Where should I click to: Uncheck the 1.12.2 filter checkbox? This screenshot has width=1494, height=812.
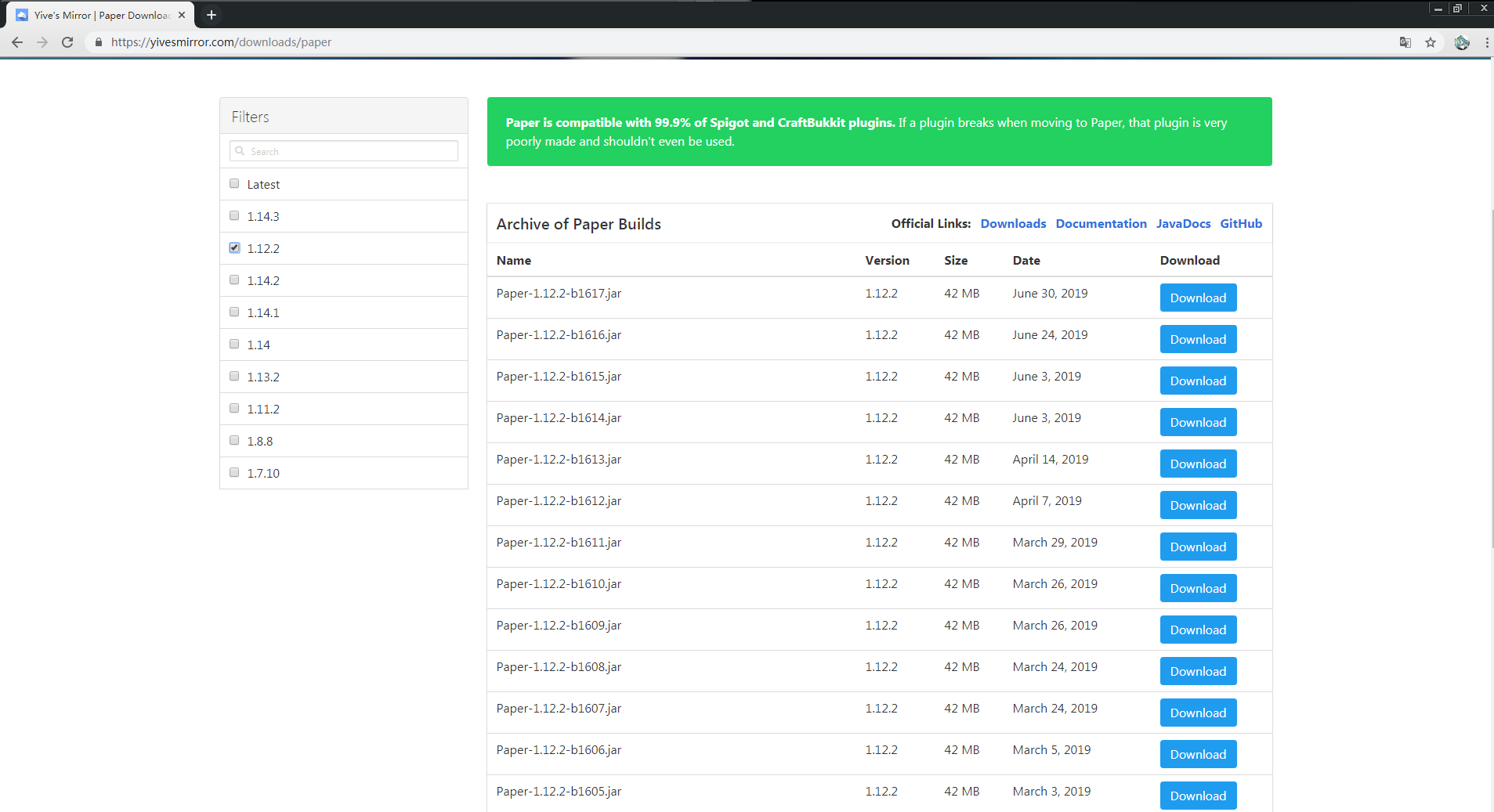pos(234,247)
